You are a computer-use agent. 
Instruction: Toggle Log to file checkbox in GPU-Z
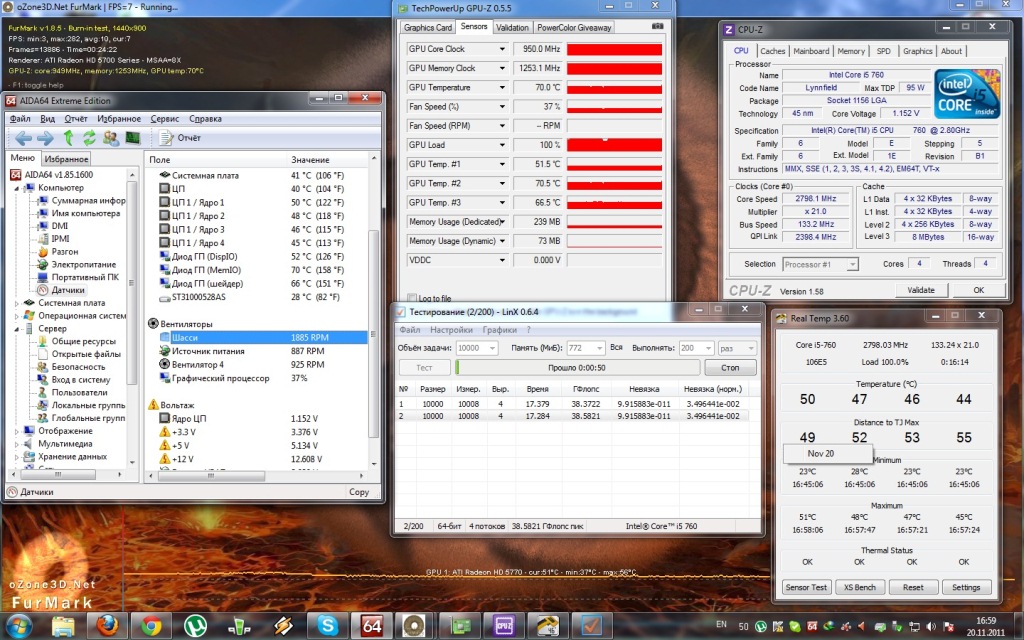point(411,298)
